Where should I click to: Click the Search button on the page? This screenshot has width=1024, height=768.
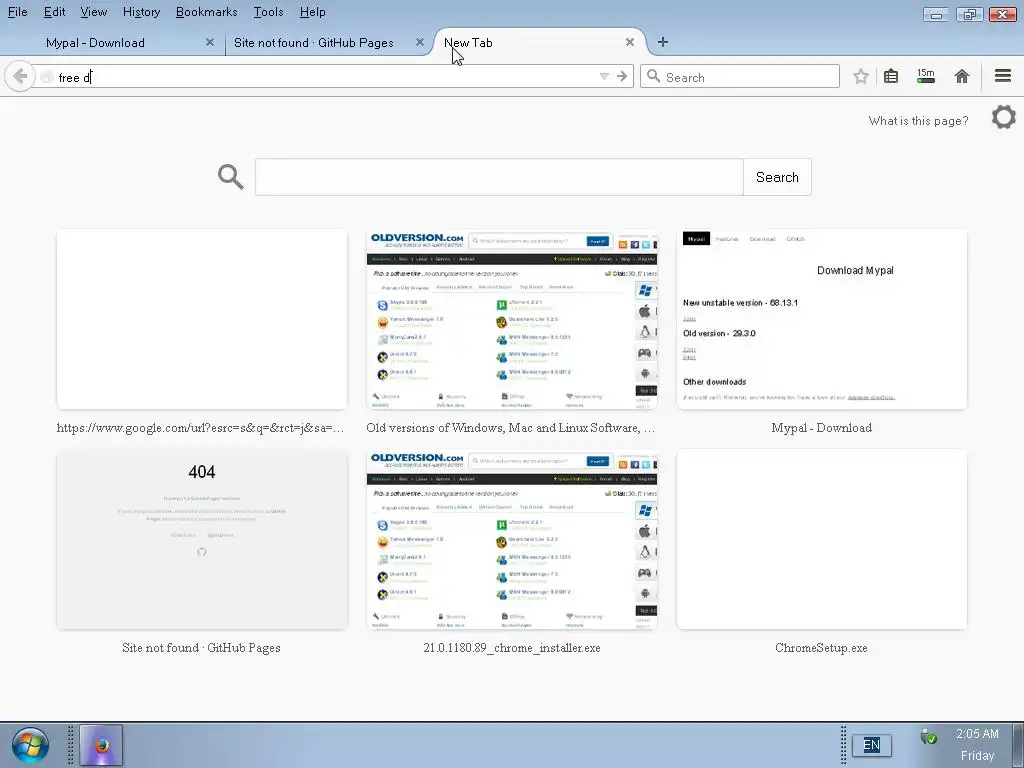(777, 177)
